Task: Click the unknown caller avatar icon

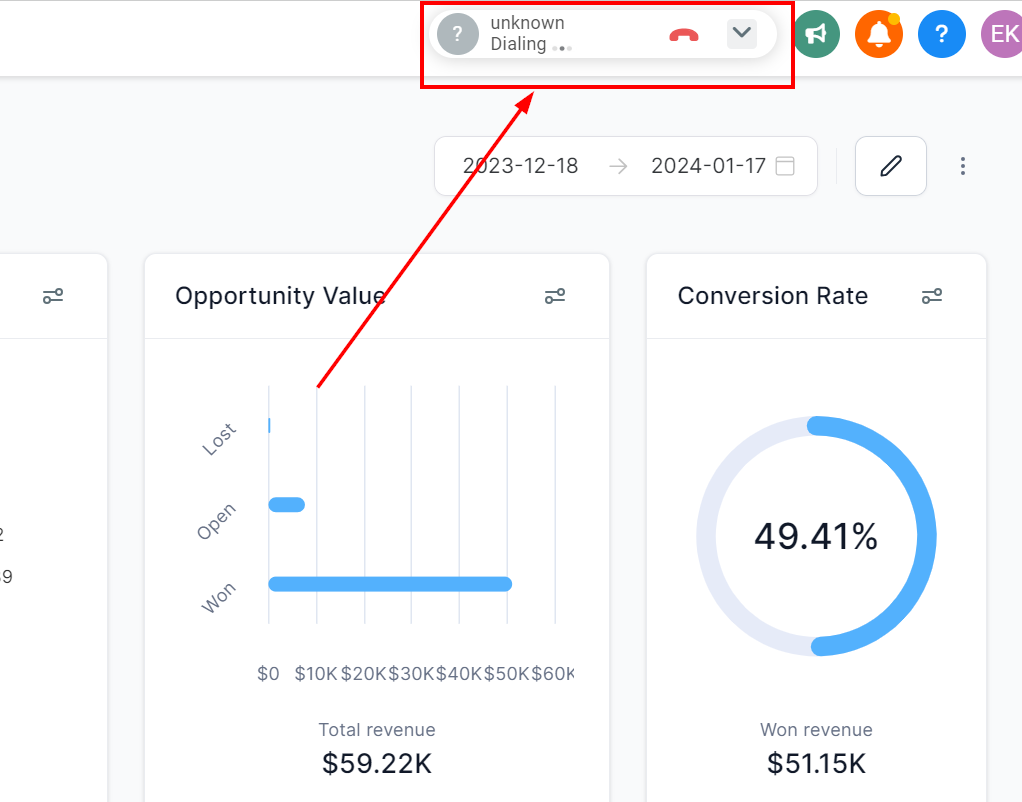Action: 458,34
